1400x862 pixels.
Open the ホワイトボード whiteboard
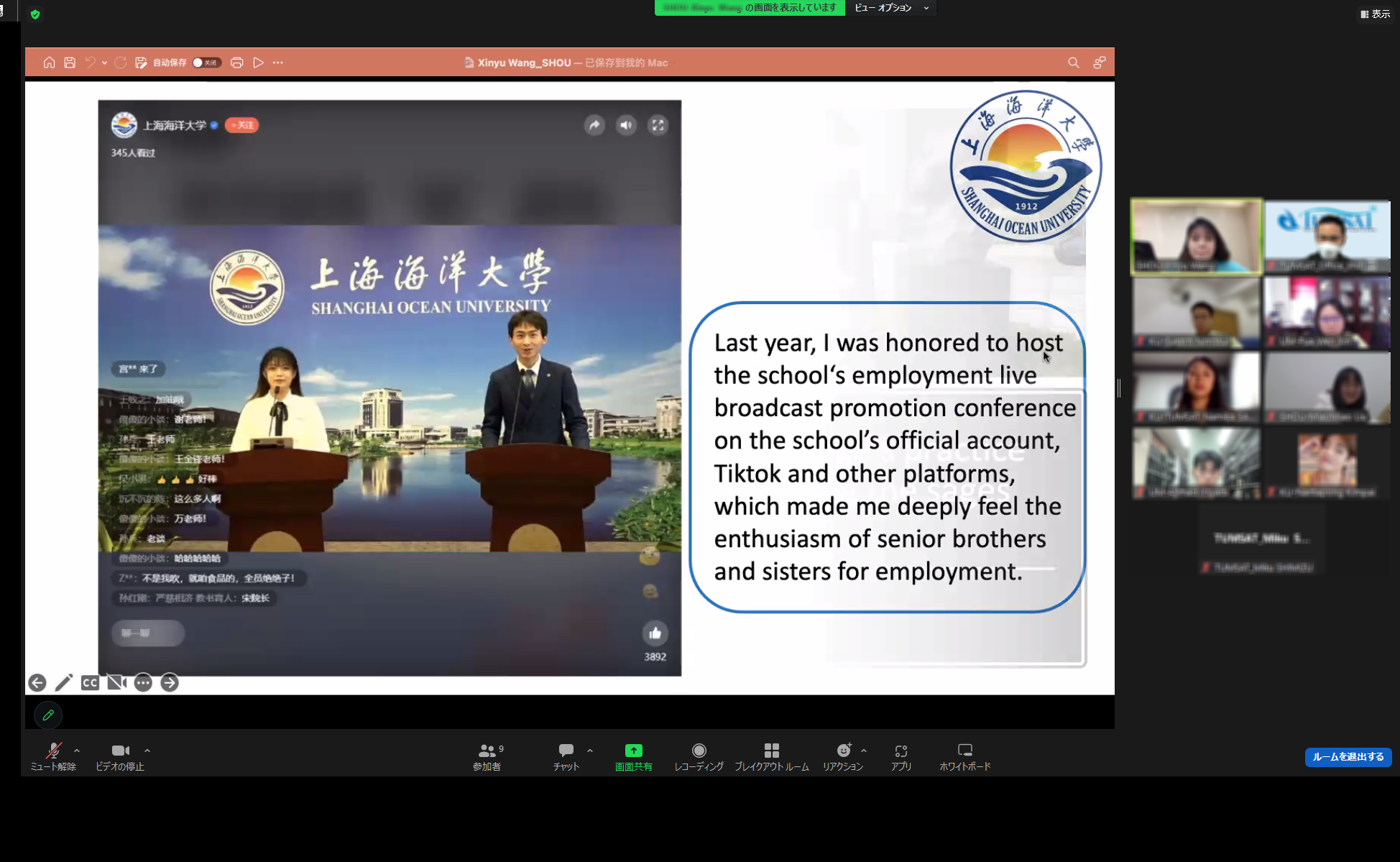tap(965, 757)
